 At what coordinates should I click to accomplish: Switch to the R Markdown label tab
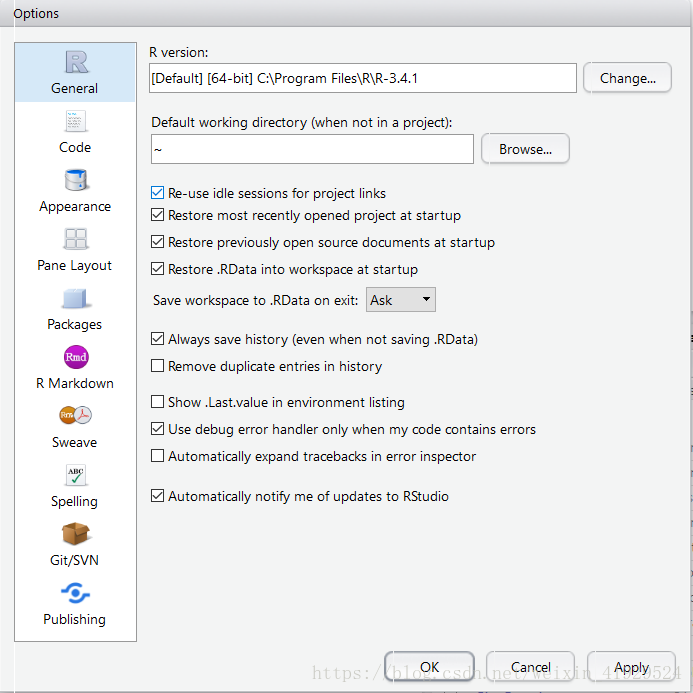point(75,383)
